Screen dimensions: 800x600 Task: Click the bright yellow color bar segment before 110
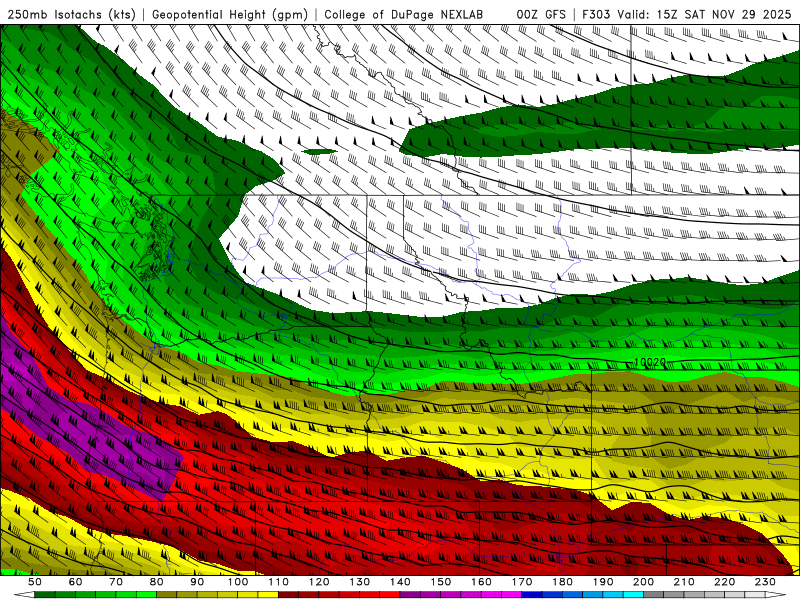pyautogui.click(x=268, y=595)
